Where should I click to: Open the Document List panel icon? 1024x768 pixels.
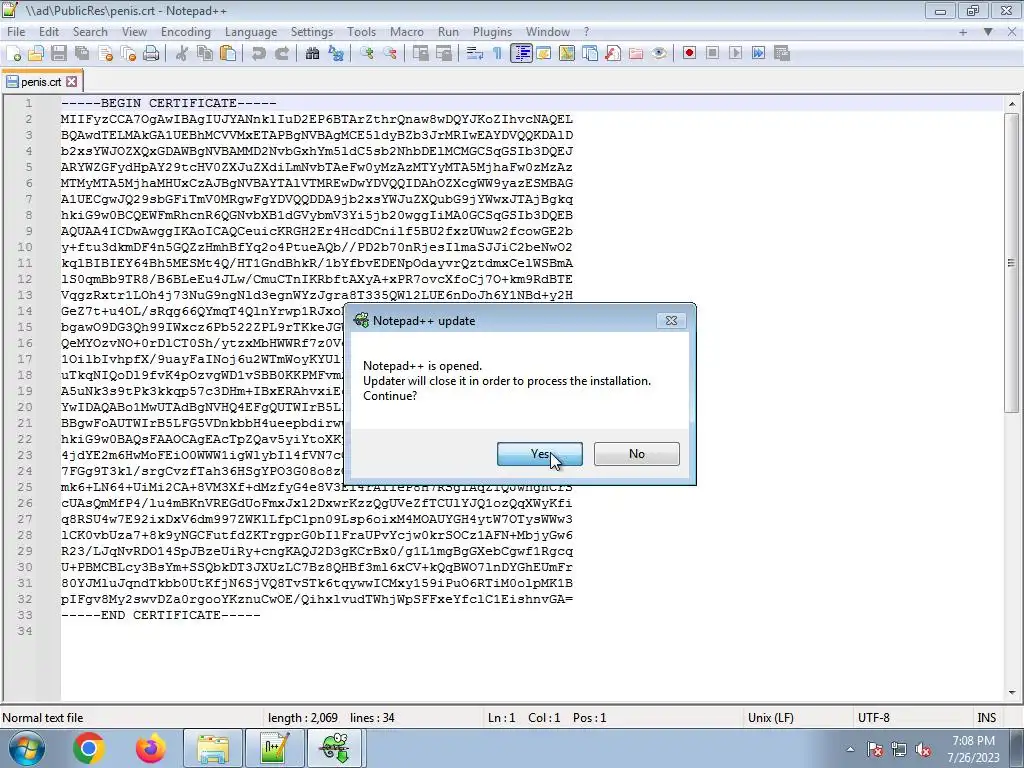(x=590, y=54)
